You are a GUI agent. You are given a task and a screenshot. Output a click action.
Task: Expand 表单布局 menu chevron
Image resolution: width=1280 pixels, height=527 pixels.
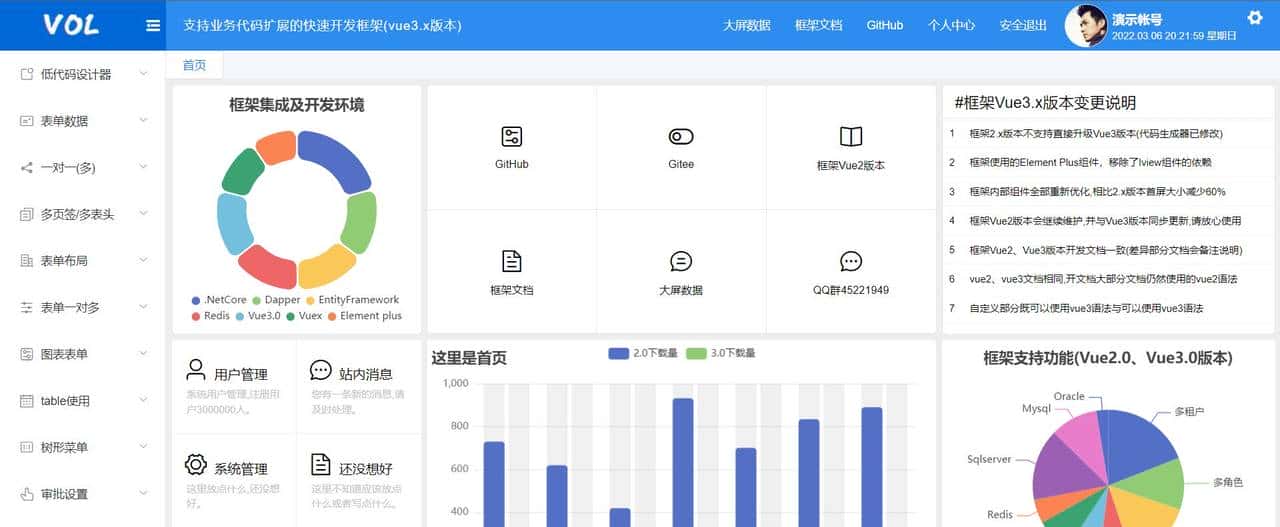[x=143, y=261]
